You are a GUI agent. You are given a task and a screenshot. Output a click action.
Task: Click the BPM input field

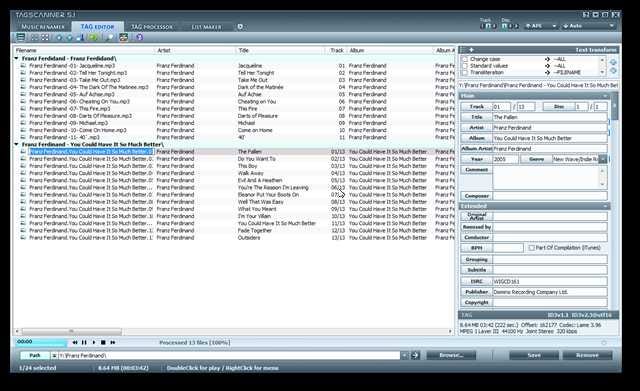click(508, 248)
